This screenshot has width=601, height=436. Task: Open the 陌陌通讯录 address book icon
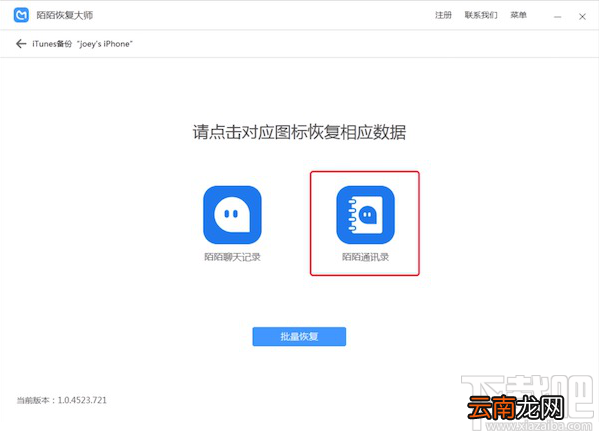(x=365, y=215)
